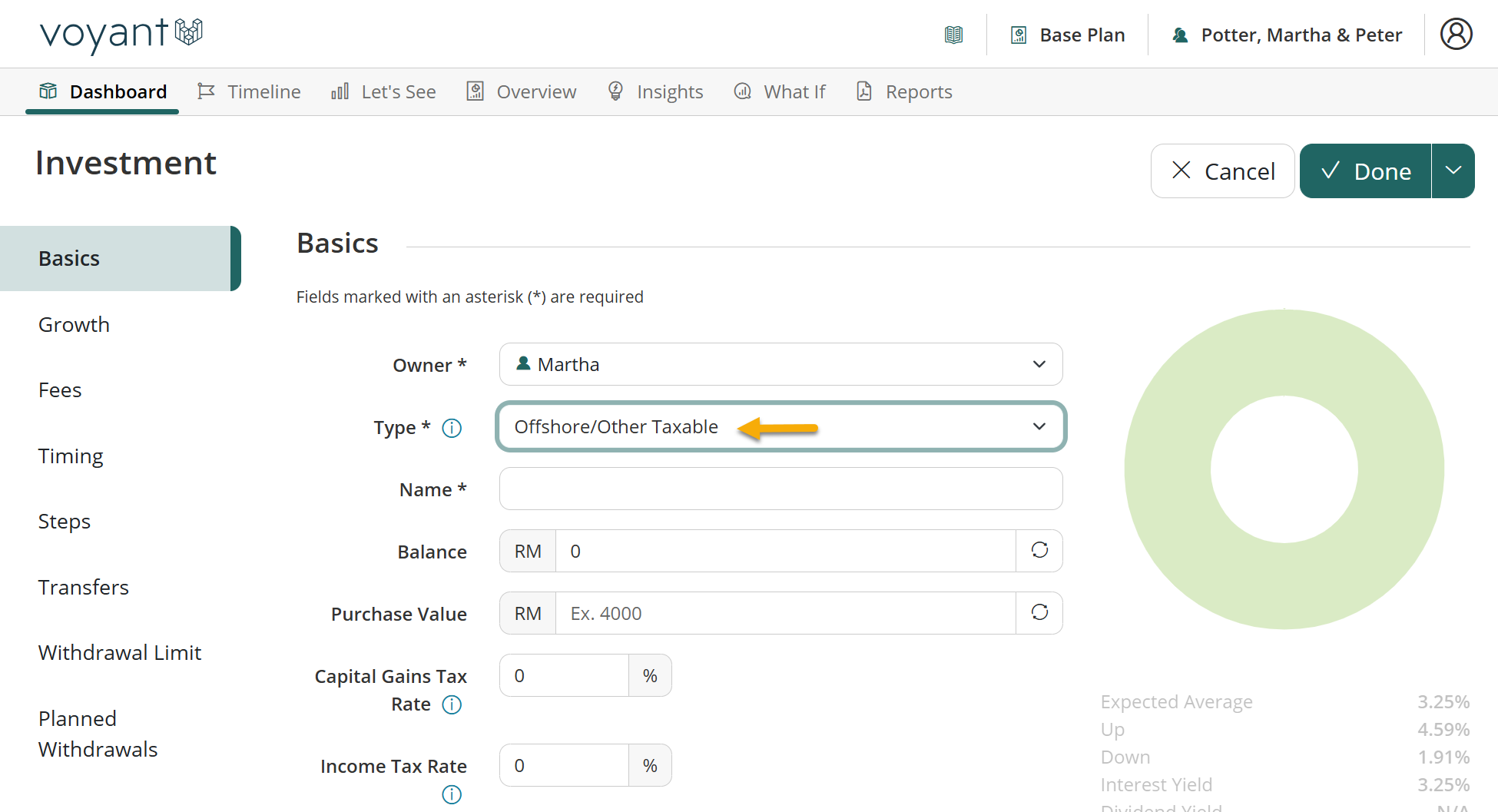
Task: Click the guide book icon in header
Action: (x=953, y=35)
